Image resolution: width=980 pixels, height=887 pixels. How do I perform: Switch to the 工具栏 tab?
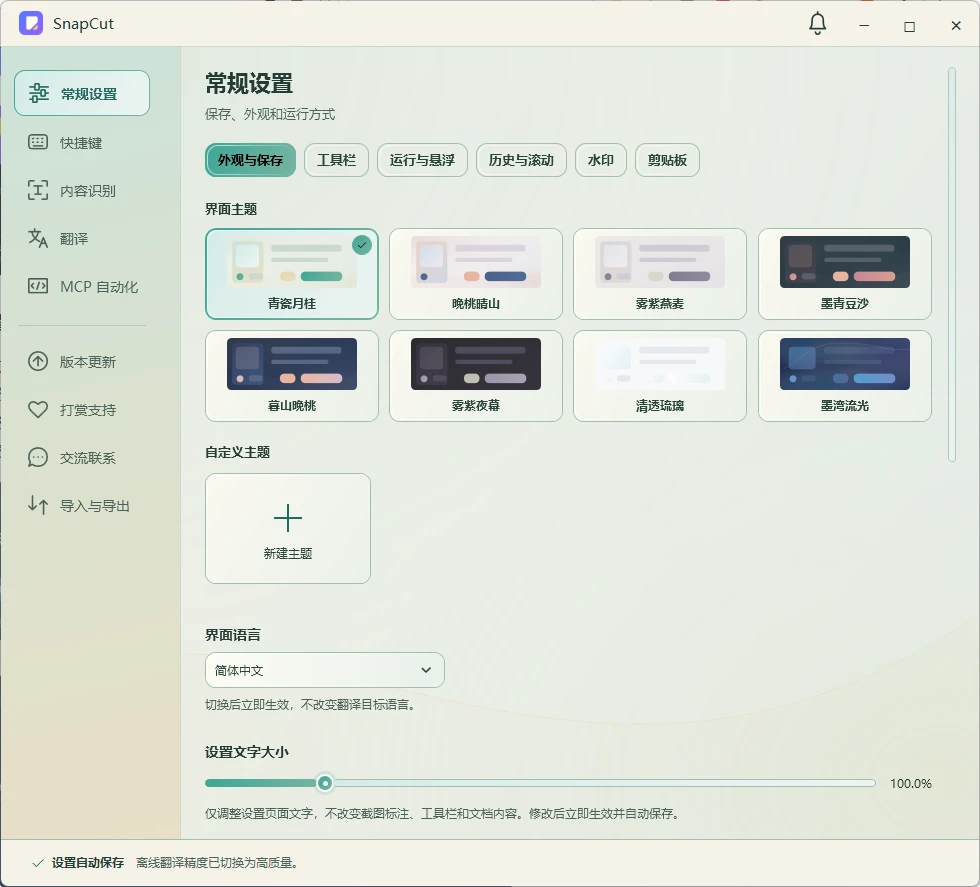[x=336, y=160]
